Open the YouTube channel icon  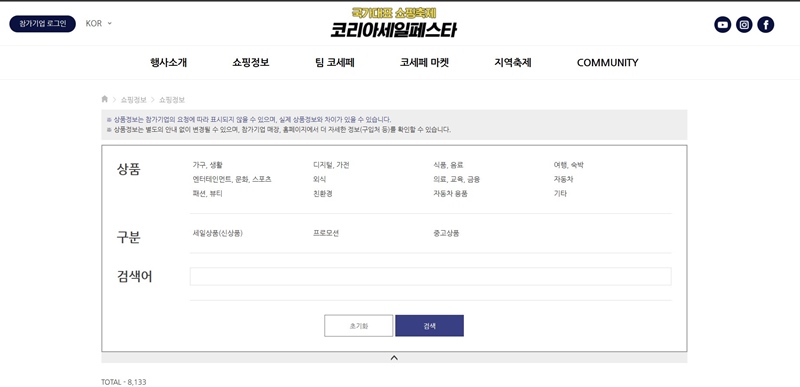pyautogui.click(x=722, y=24)
